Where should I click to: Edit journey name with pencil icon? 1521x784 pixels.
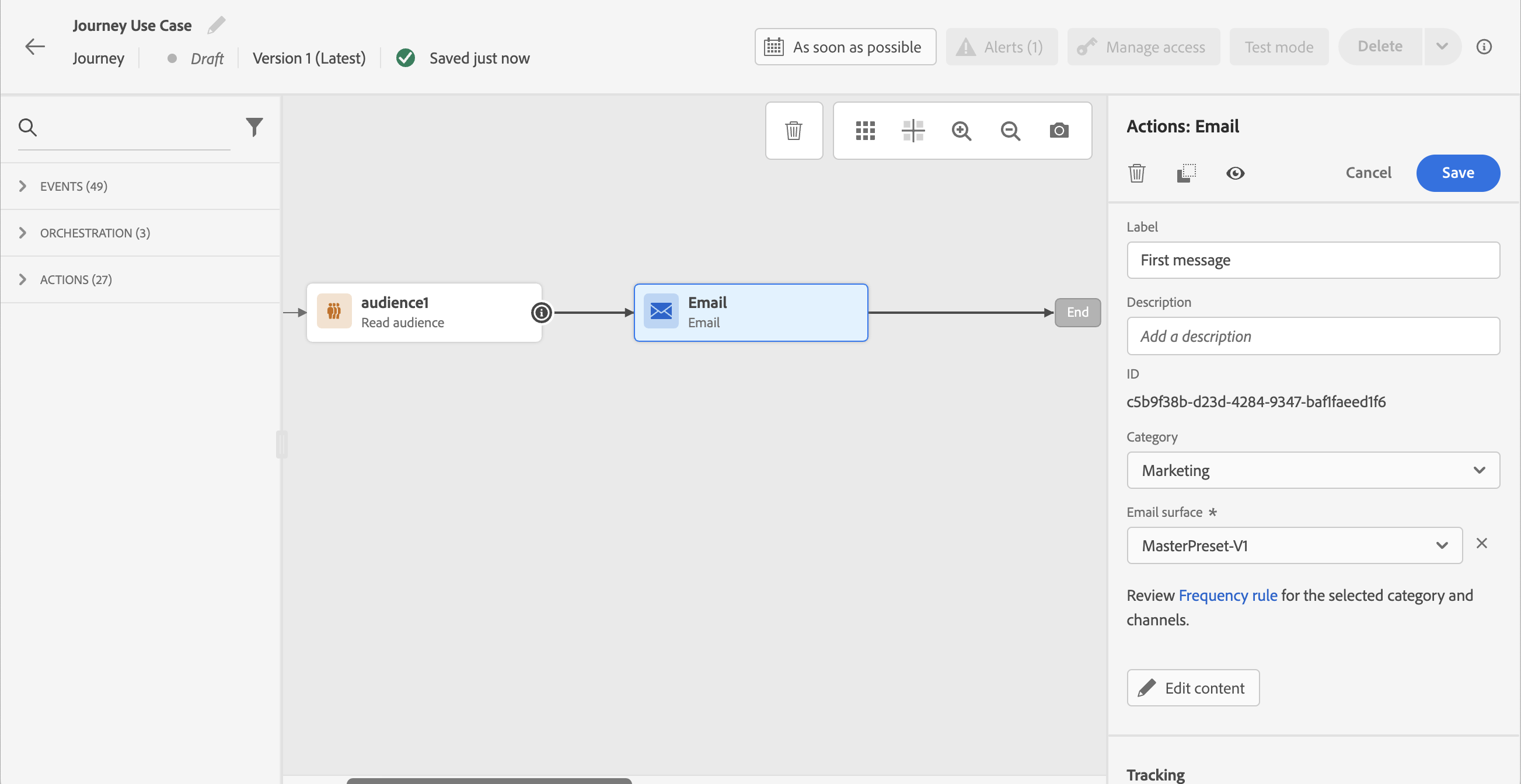pyautogui.click(x=216, y=25)
